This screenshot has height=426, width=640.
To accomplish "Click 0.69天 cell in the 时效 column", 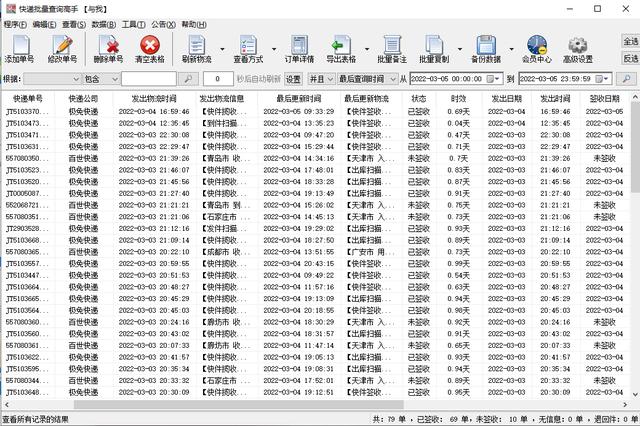I will (x=458, y=111).
